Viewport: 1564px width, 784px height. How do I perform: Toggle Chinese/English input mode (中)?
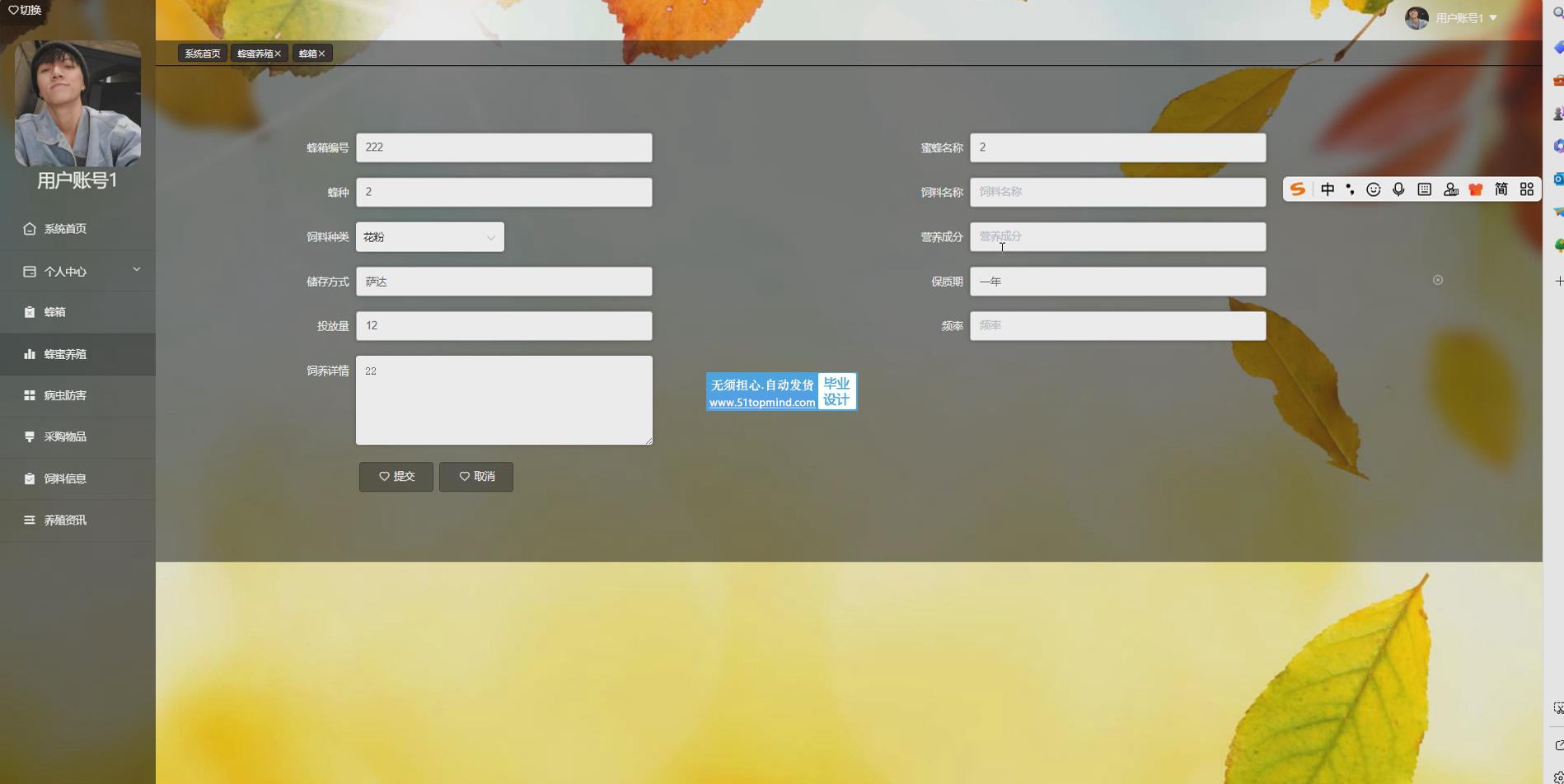pyautogui.click(x=1328, y=189)
